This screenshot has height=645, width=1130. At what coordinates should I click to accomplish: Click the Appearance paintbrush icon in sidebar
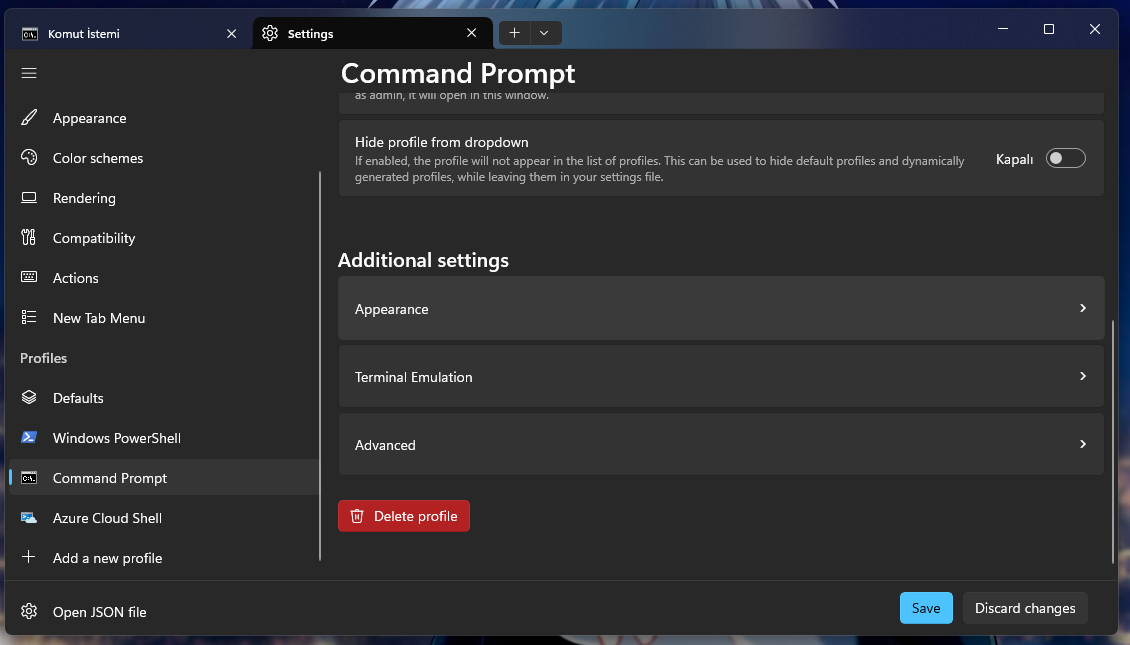tap(29, 117)
